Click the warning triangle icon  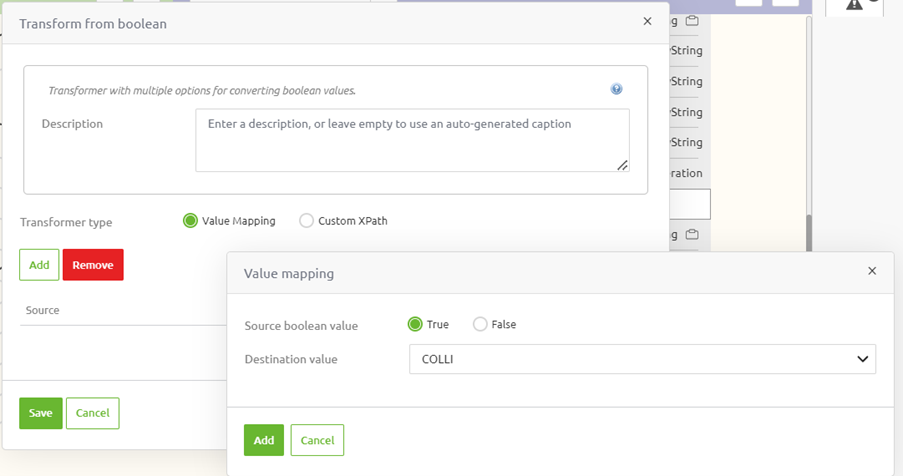click(854, 5)
